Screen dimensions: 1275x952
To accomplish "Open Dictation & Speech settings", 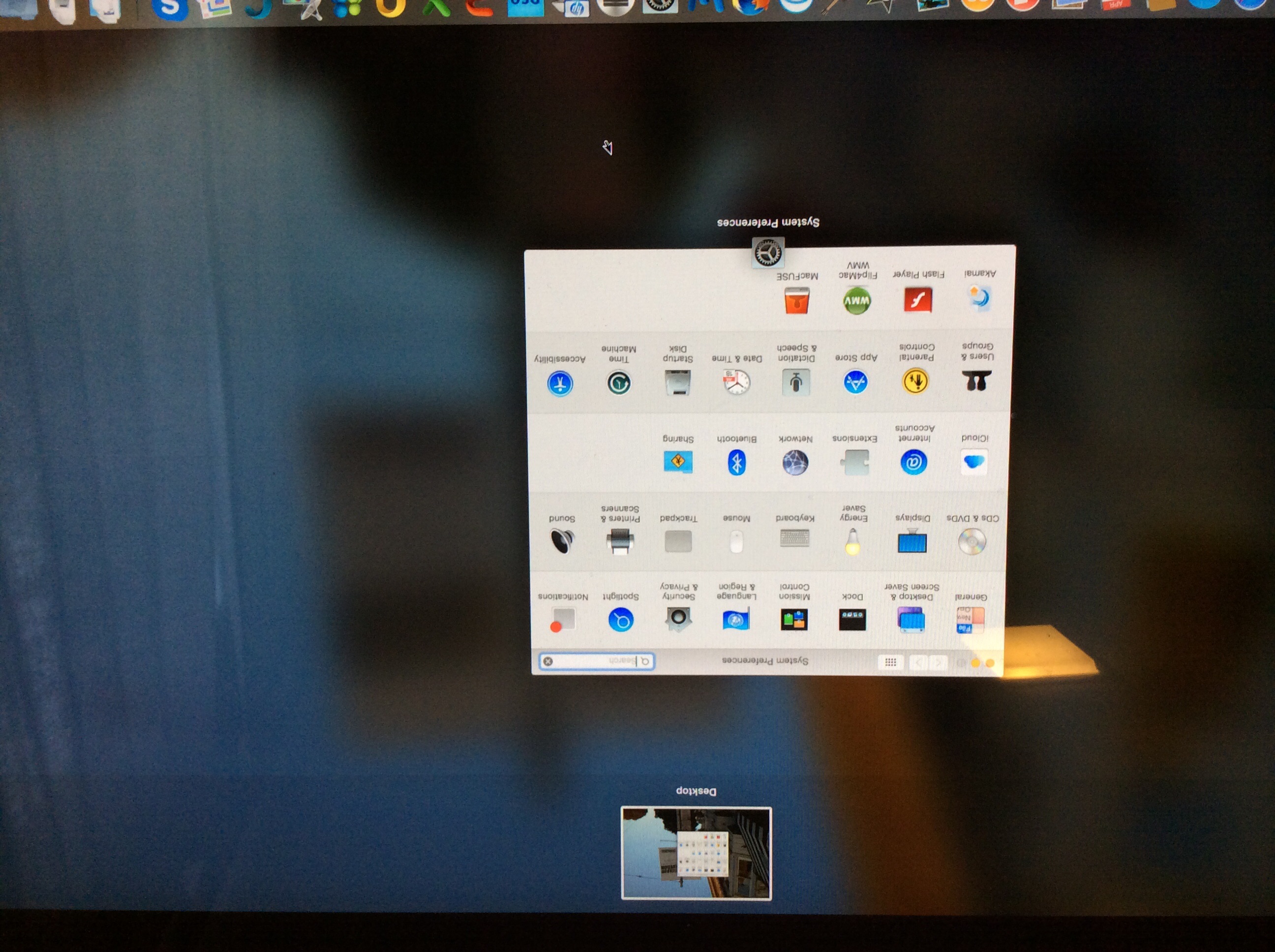I will point(796,382).
